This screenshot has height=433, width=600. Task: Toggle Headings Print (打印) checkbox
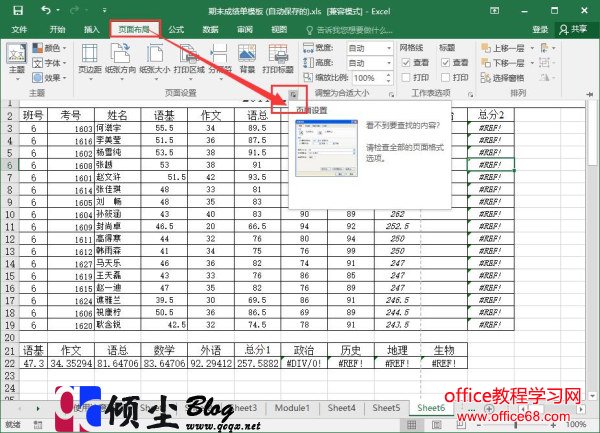click(x=445, y=78)
